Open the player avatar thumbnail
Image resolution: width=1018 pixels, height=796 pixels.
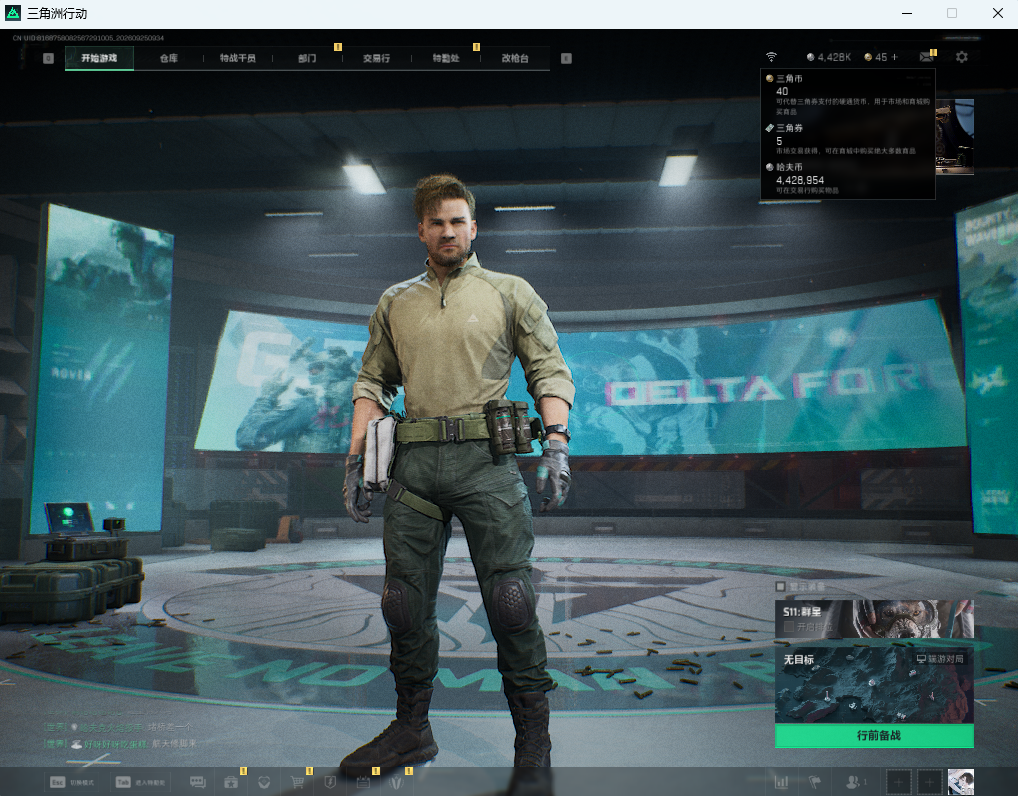(961, 782)
